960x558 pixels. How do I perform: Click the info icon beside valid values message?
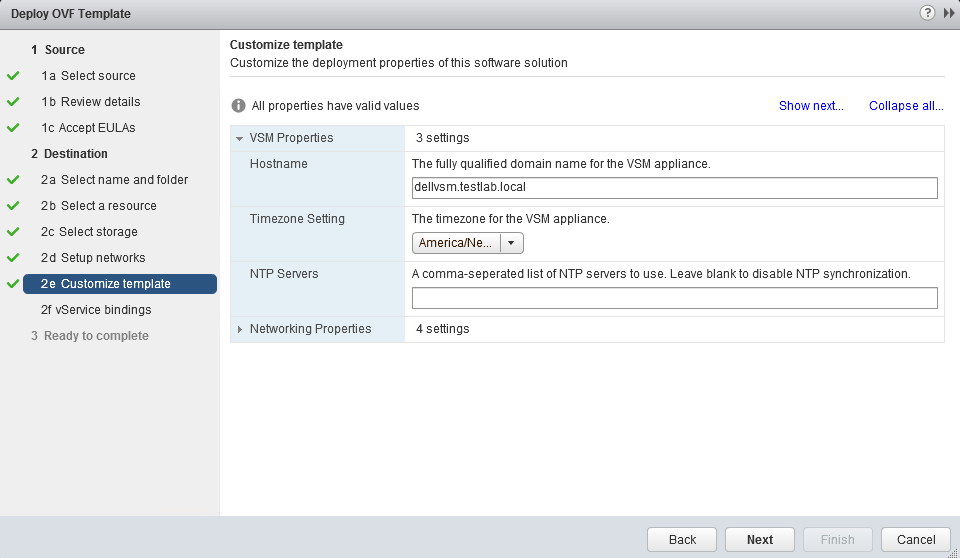[239, 106]
